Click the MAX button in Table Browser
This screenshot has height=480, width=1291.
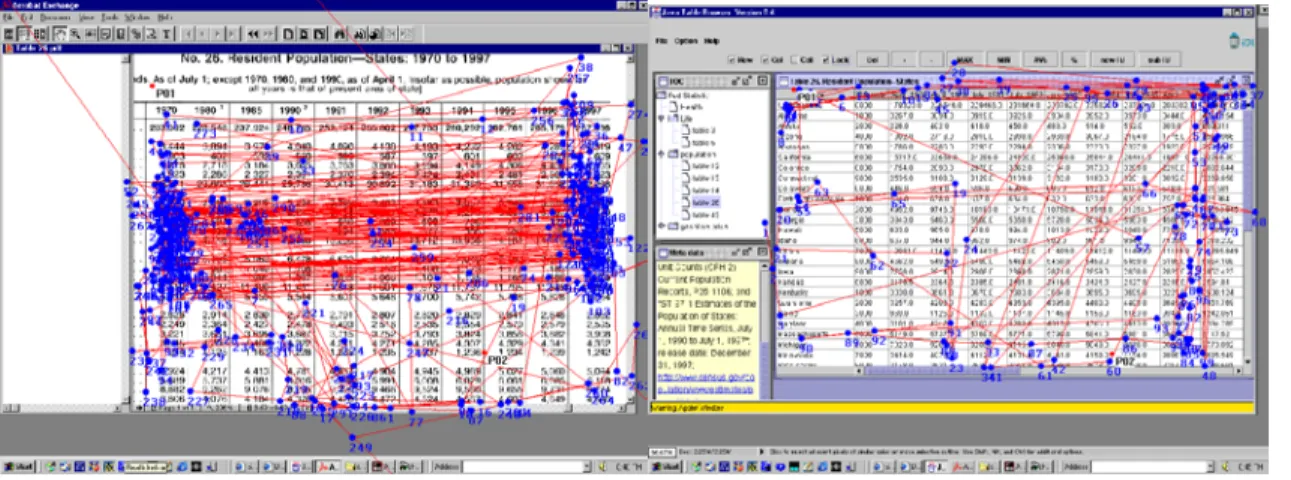click(x=965, y=60)
